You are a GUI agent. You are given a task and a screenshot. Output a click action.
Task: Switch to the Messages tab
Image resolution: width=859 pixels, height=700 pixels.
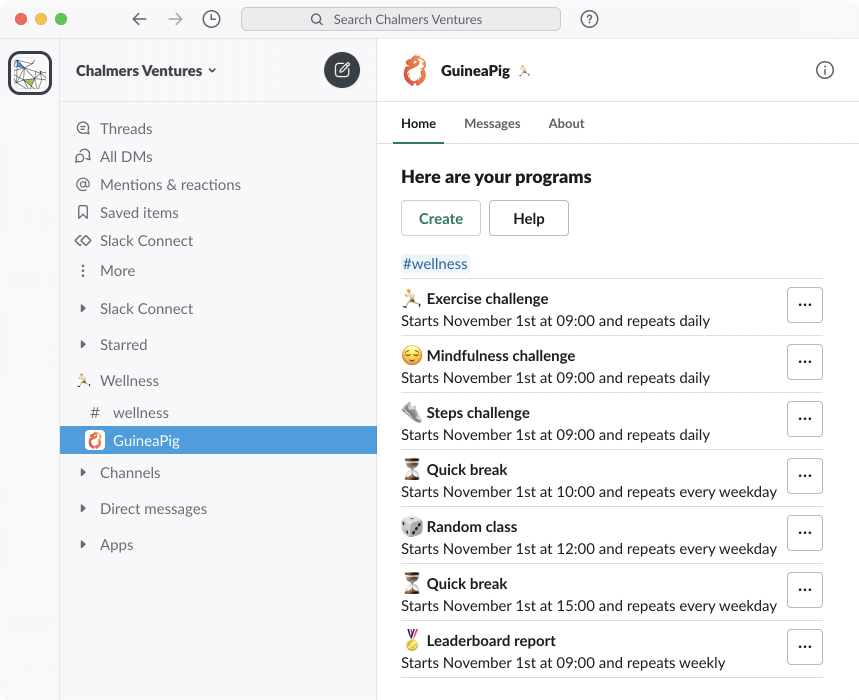point(492,124)
